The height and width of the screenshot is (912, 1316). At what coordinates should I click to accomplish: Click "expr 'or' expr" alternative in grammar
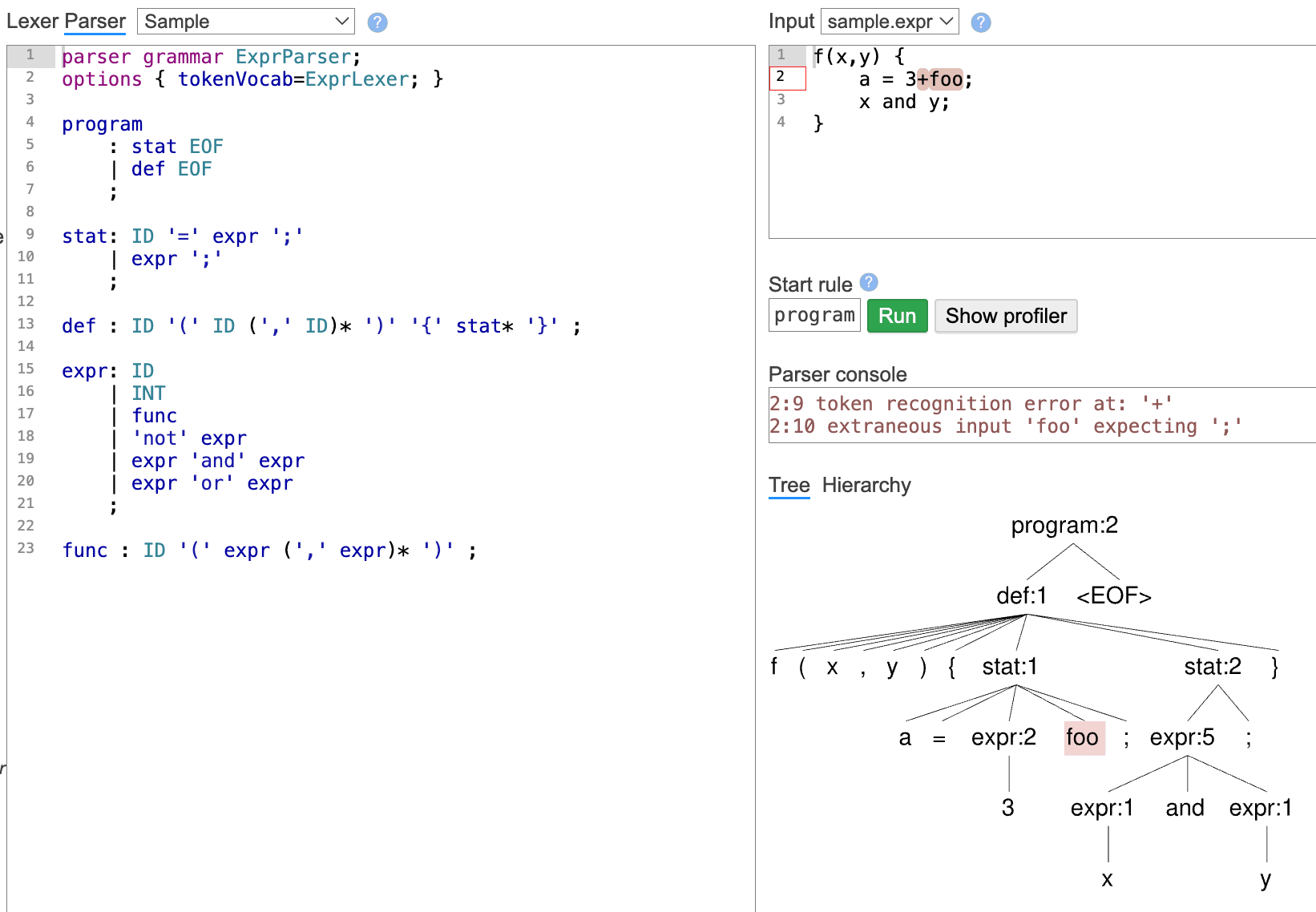212,483
